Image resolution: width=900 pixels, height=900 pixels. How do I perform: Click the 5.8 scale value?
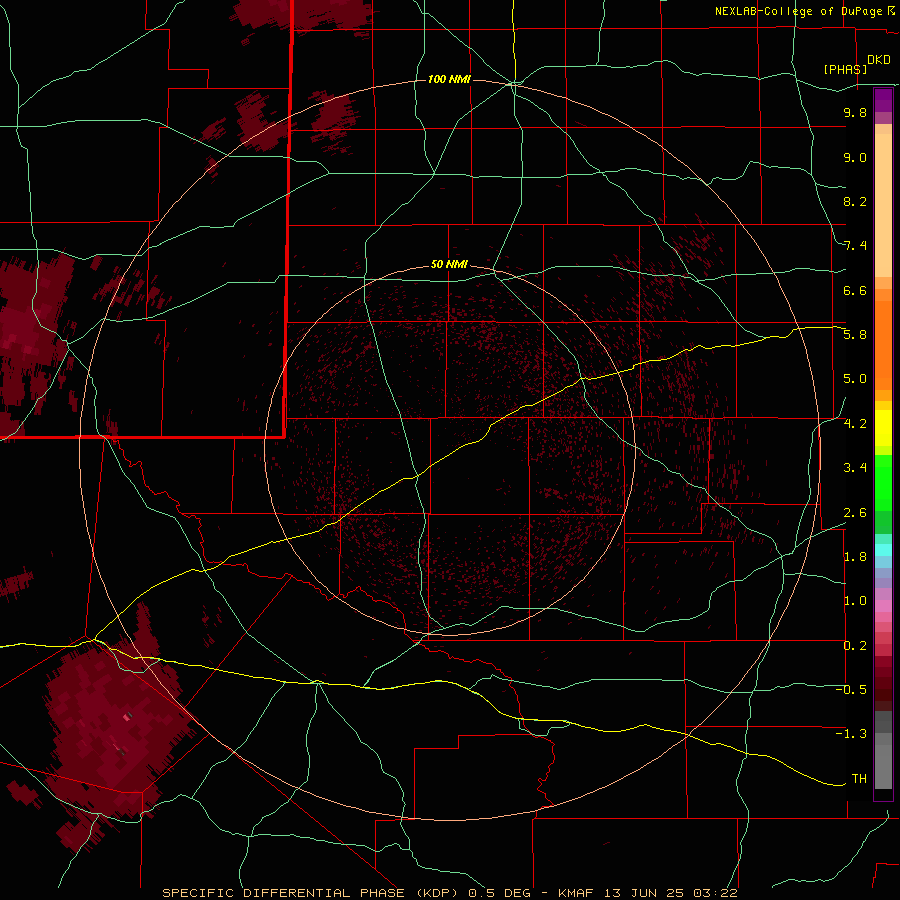click(x=855, y=335)
